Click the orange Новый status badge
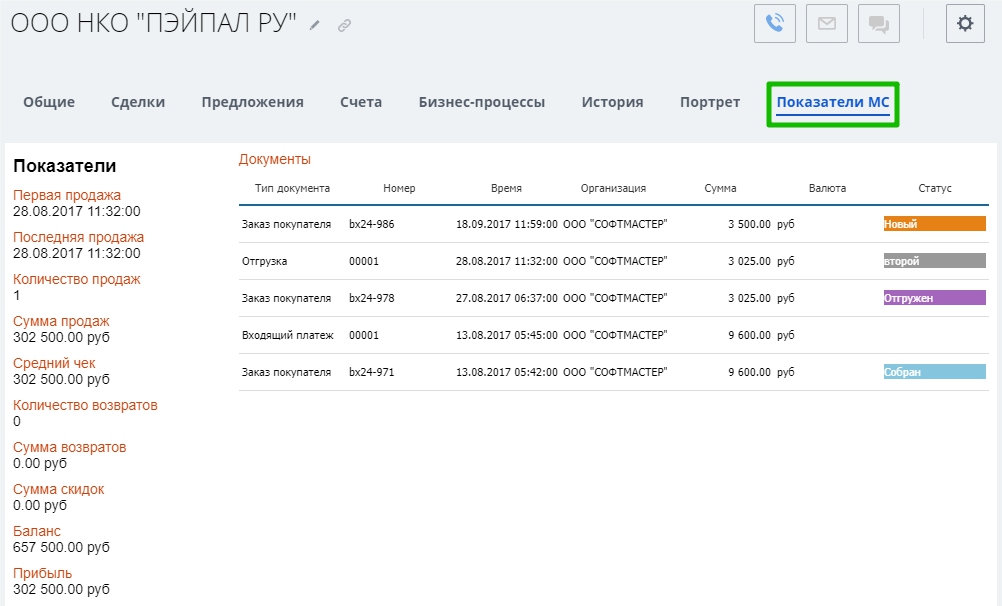This screenshot has width=1002, height=606. click(x=934, y=224)
